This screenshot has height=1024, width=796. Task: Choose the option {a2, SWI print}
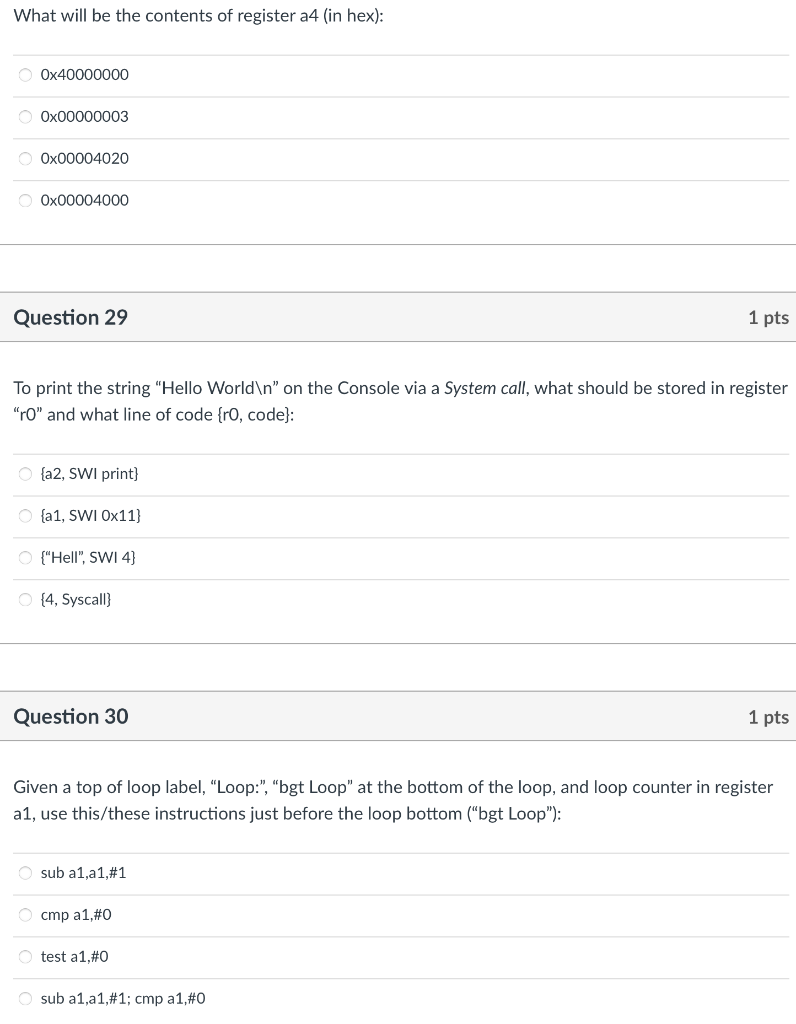coord(25,474)
